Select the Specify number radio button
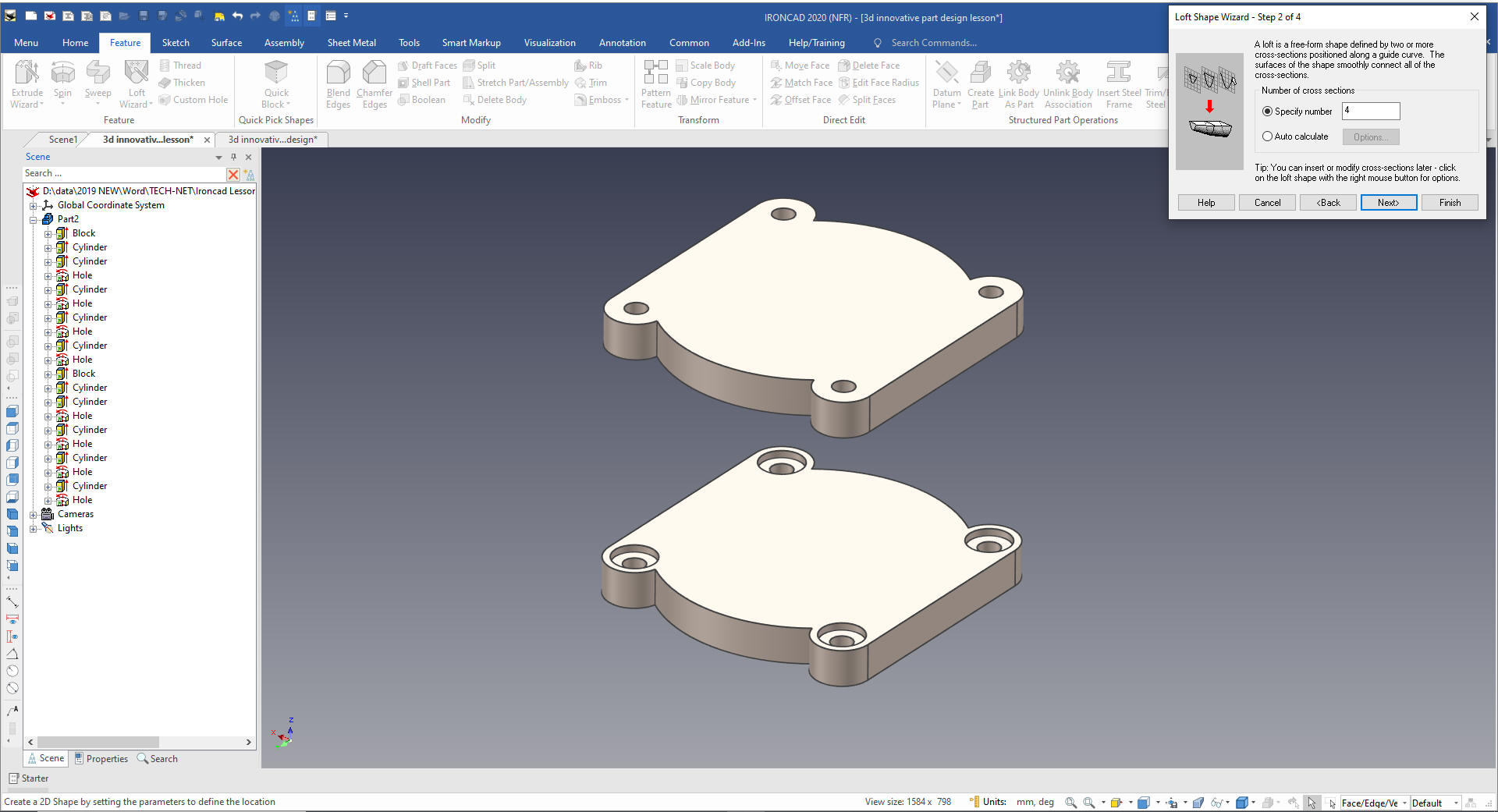Screen dimensions: 1498x812 click(x=1267, y=112)
